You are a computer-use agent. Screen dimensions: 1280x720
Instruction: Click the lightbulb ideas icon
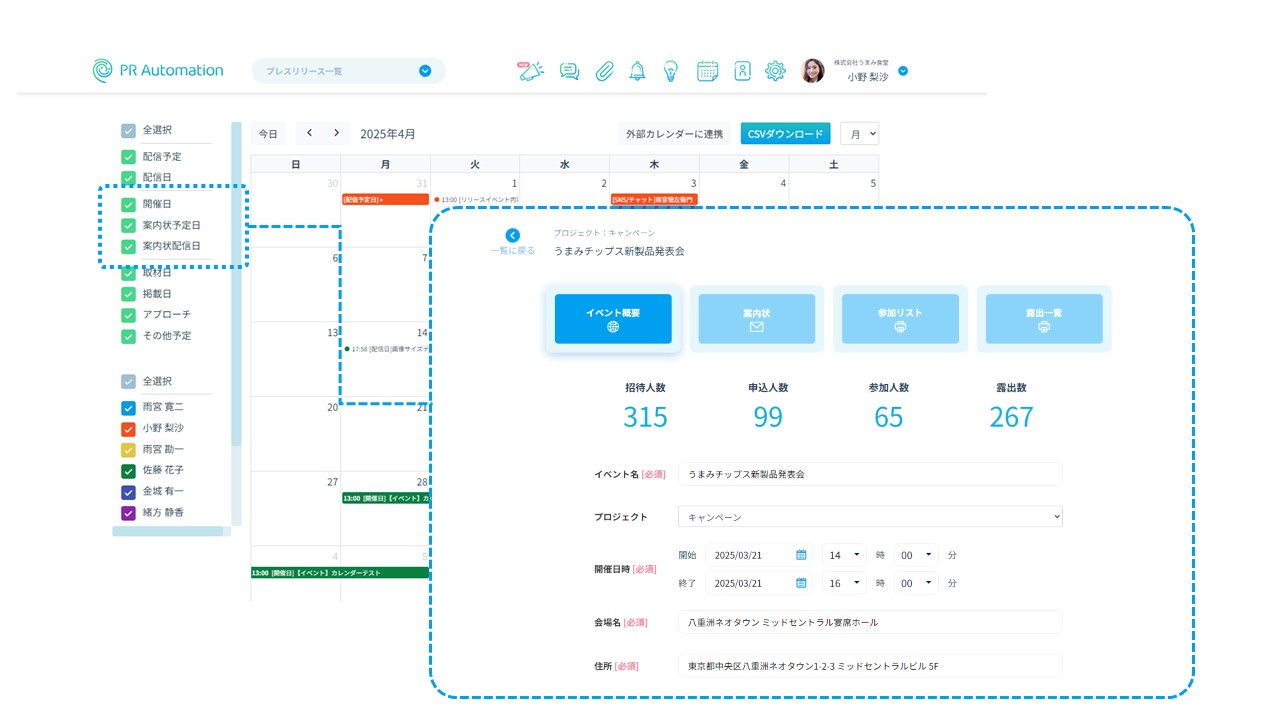672,71
